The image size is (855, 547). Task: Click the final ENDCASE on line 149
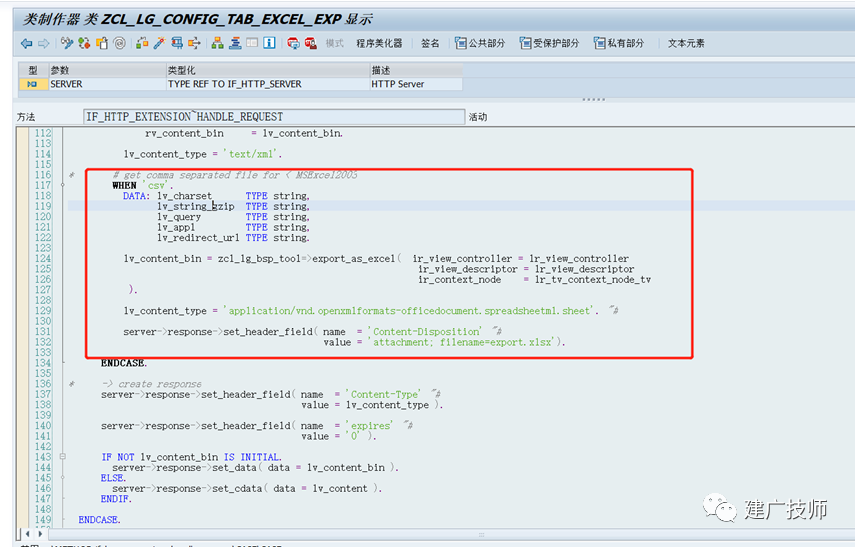pyautogui.click(x=99, y=520)
